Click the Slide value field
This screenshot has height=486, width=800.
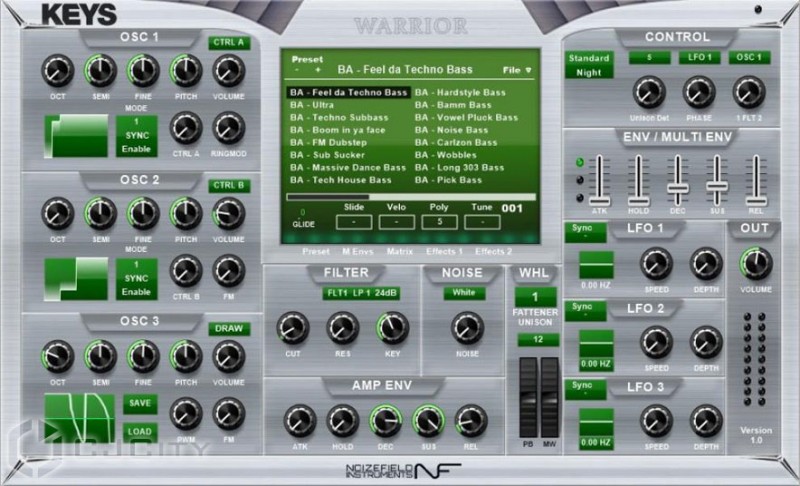tap(354, 222)
